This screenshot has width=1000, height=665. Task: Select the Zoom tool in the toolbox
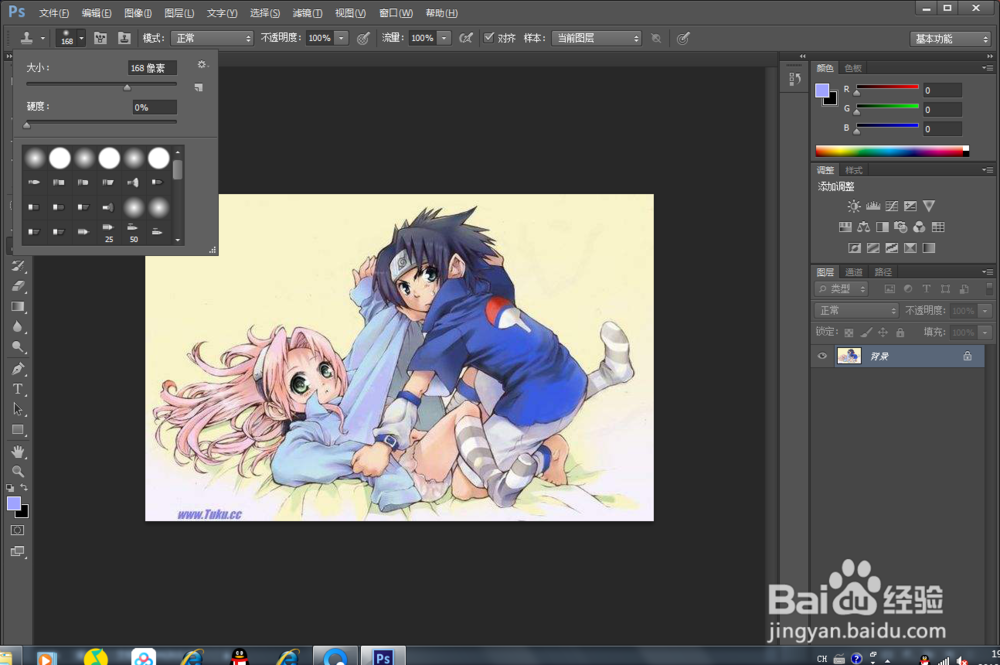pos(18,472)
